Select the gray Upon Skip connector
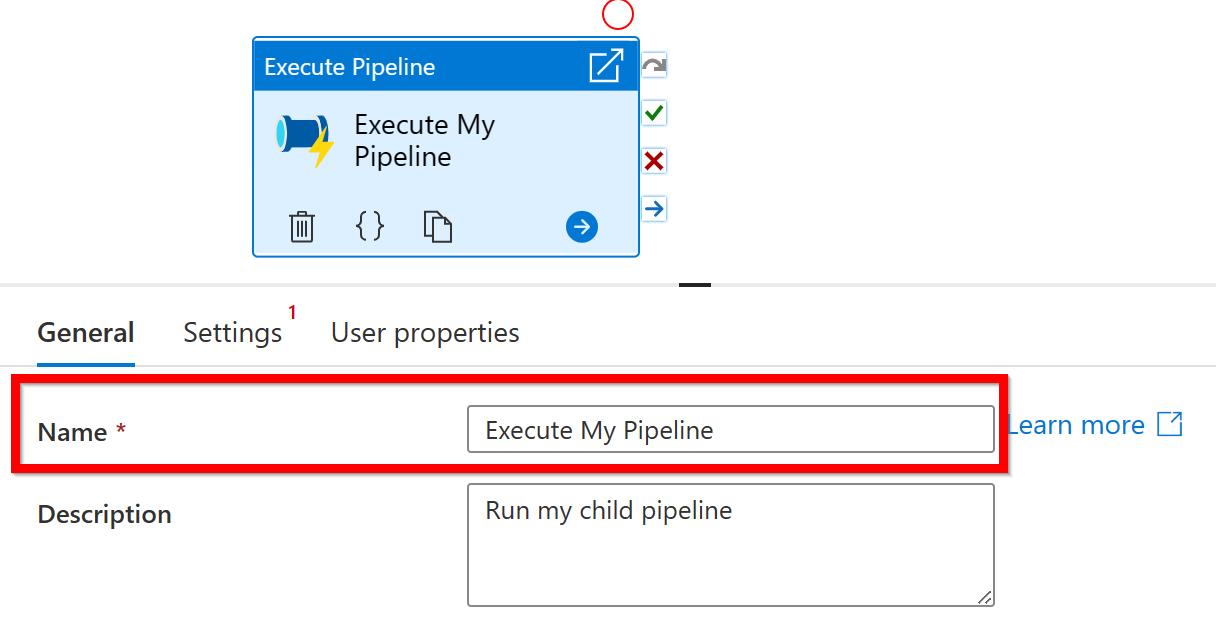1216x635 pixels. pos(654,66)
